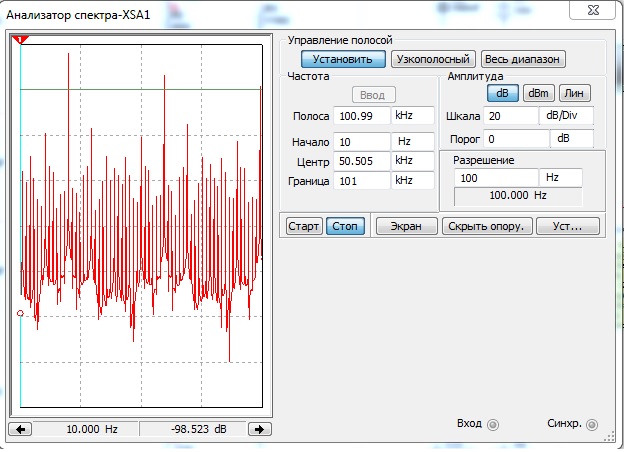
Task: Click Скрыть опору to hide reference
Action: click(487, 226)
